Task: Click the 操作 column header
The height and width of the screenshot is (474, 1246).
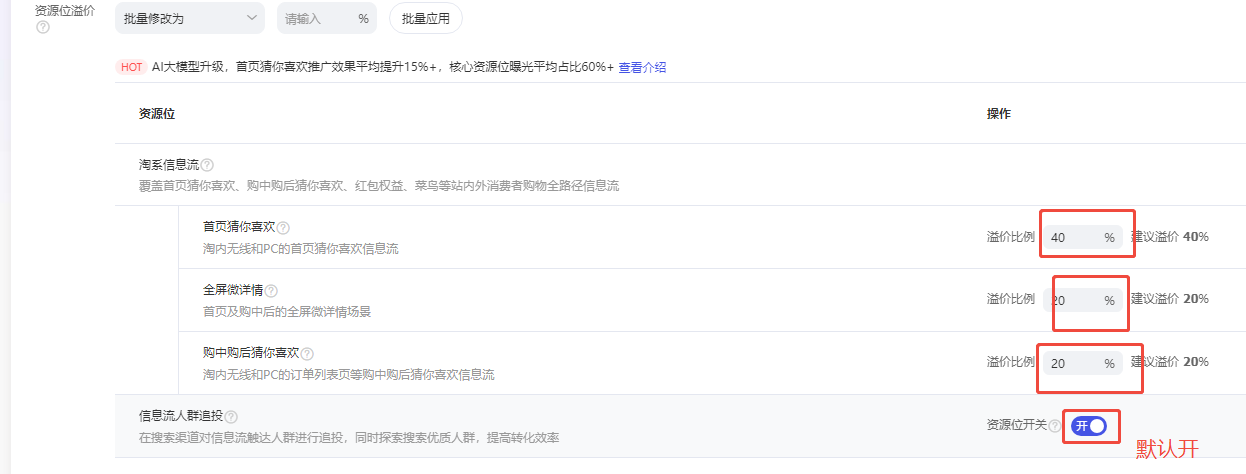Action: [998, 114]
